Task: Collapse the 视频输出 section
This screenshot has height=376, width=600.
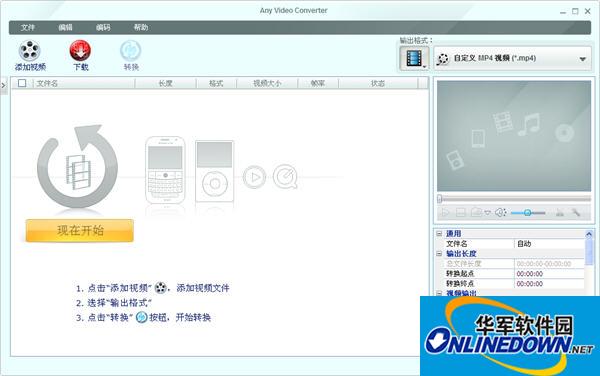Action: (x=439, y=293)
